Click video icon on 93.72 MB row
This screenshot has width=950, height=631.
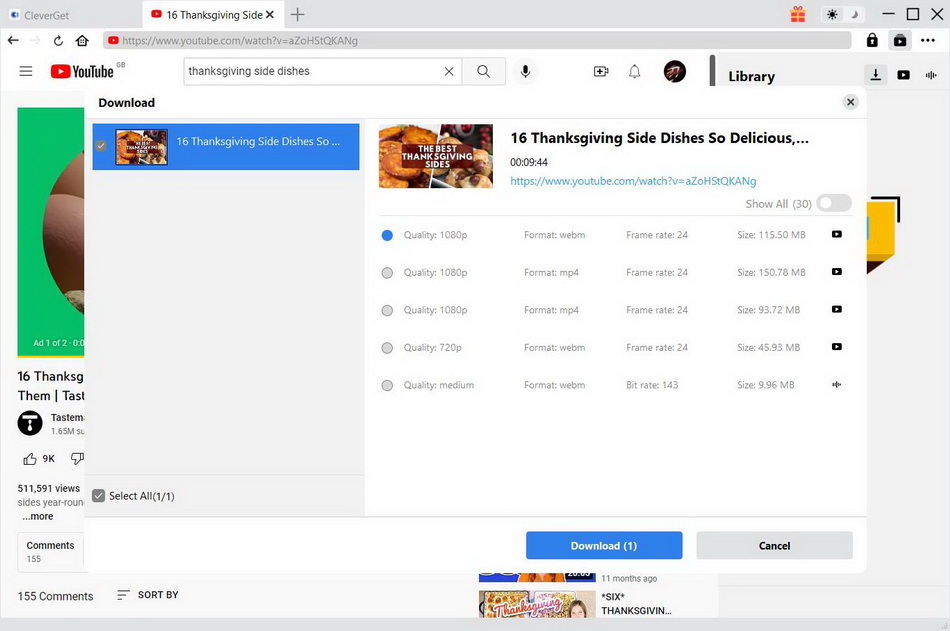coord(837,309)
